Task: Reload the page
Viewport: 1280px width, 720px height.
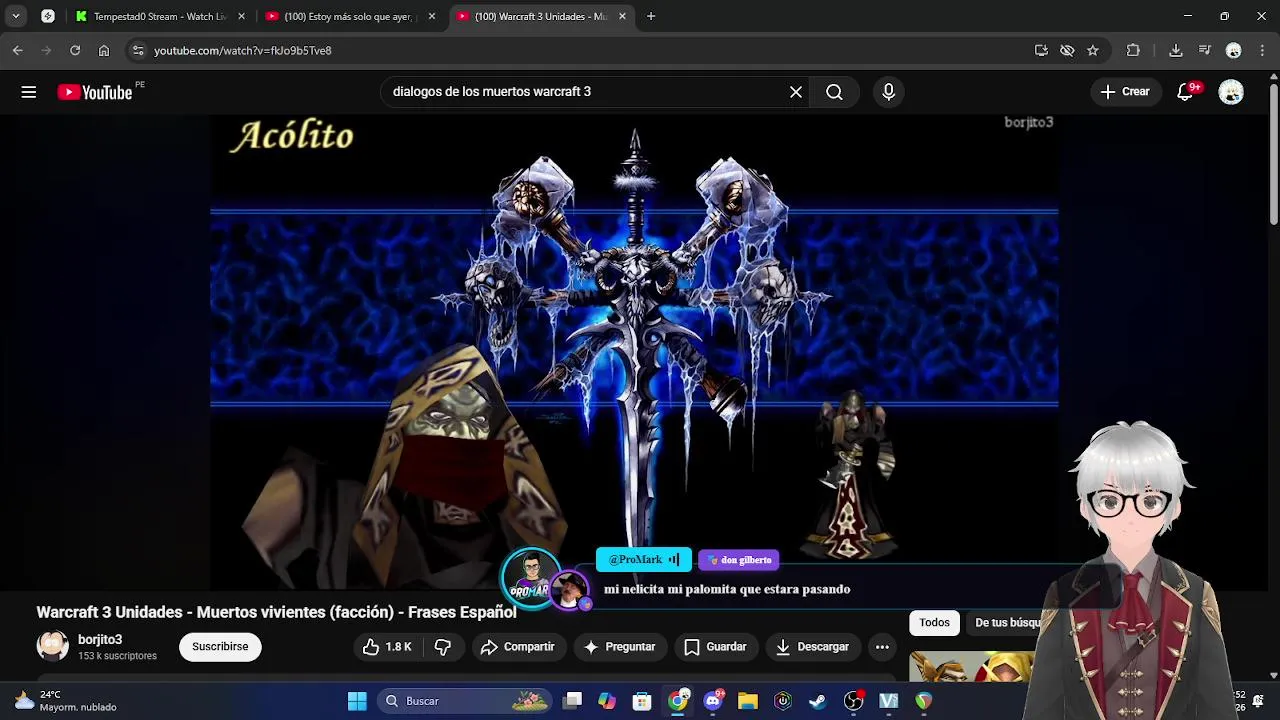Action: coord(75,50)
